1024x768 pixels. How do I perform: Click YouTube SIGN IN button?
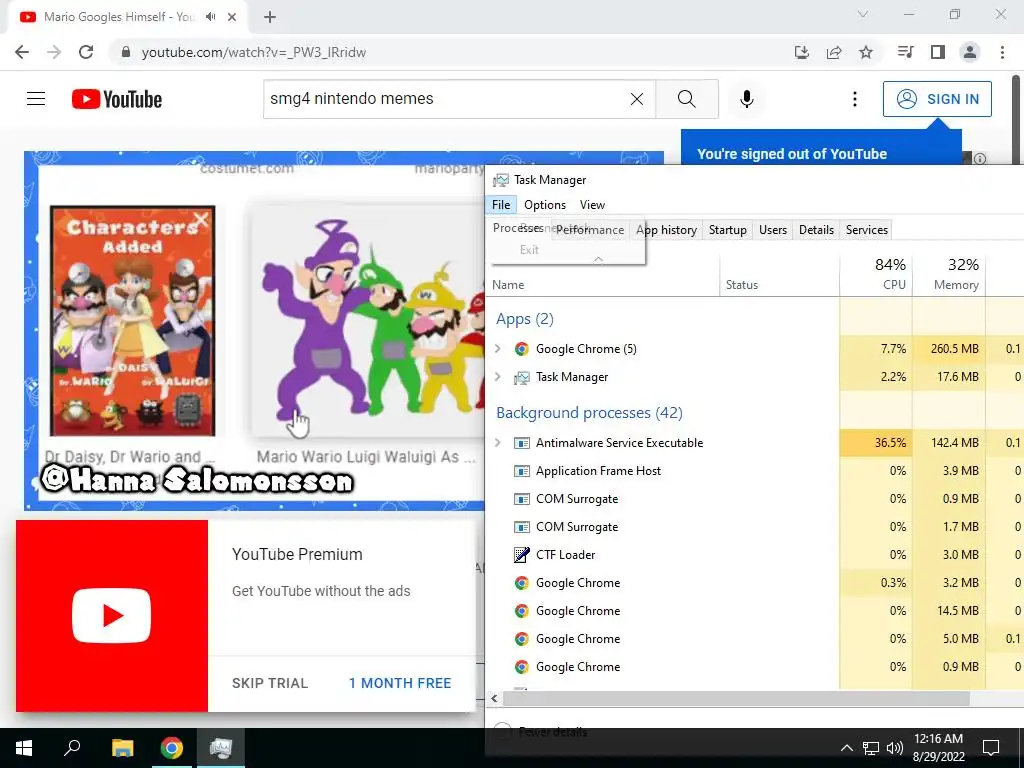937,99
